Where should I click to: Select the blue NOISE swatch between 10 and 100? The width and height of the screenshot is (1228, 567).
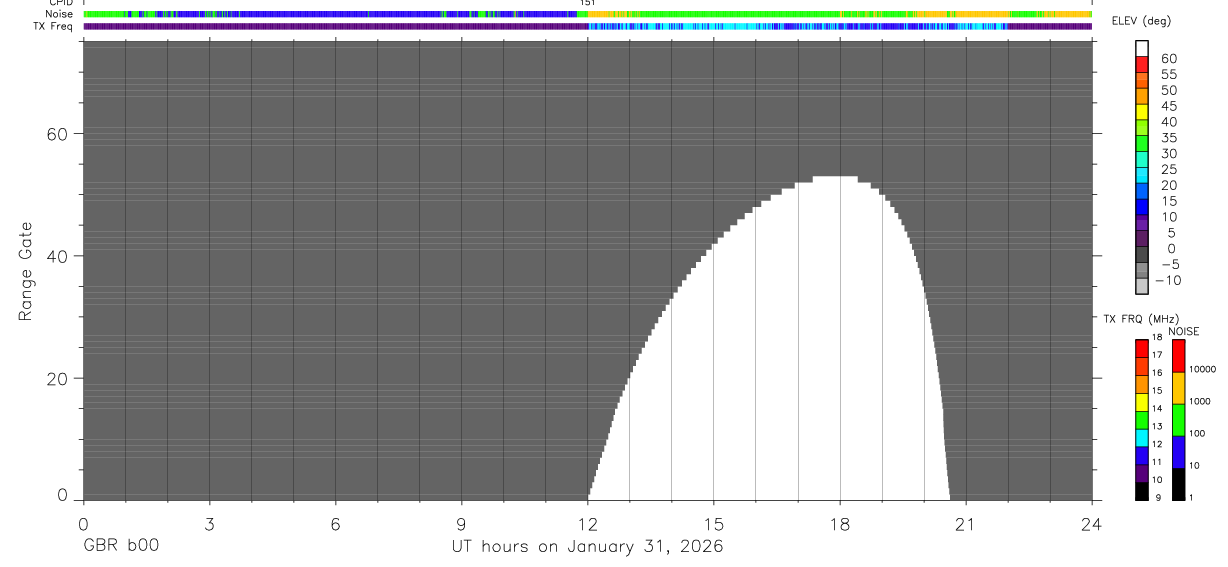(x=1179, y=452)
